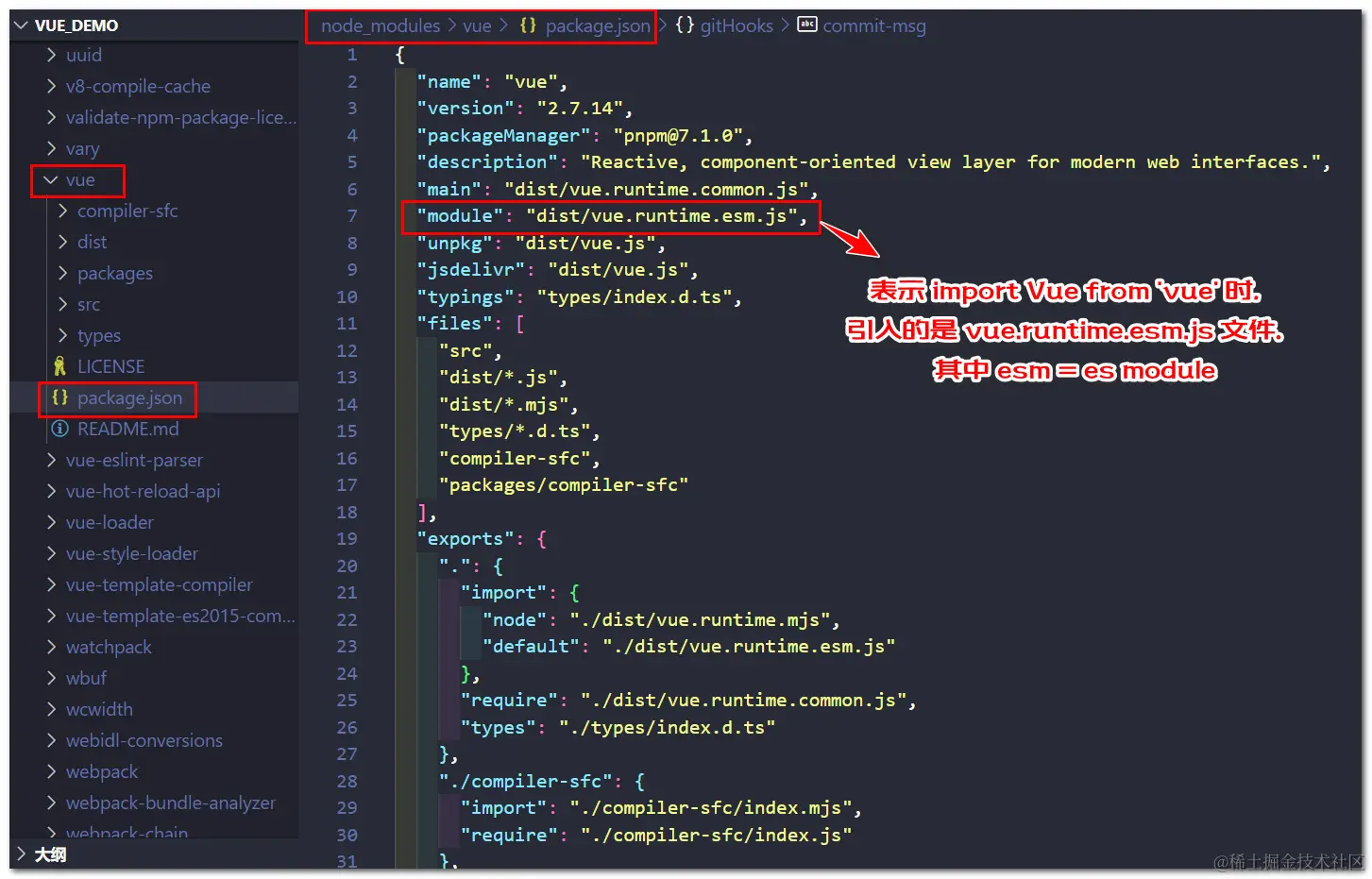
Task: Click "dist/*.mjs" on line 14
Action: 503,404
